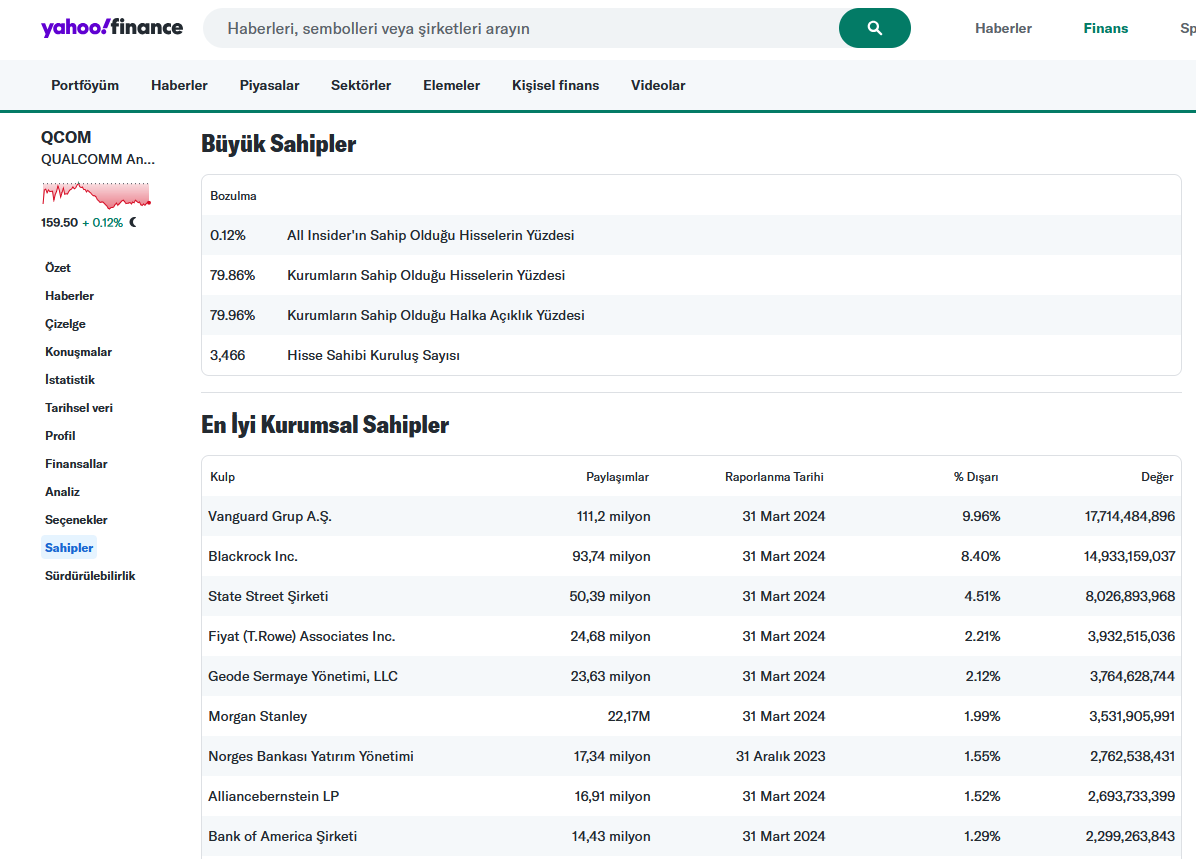The width and height of the screenshot is (1196, 859).
Task: Click the 9.96% Vanguard stake
Action: coord(981,516)
